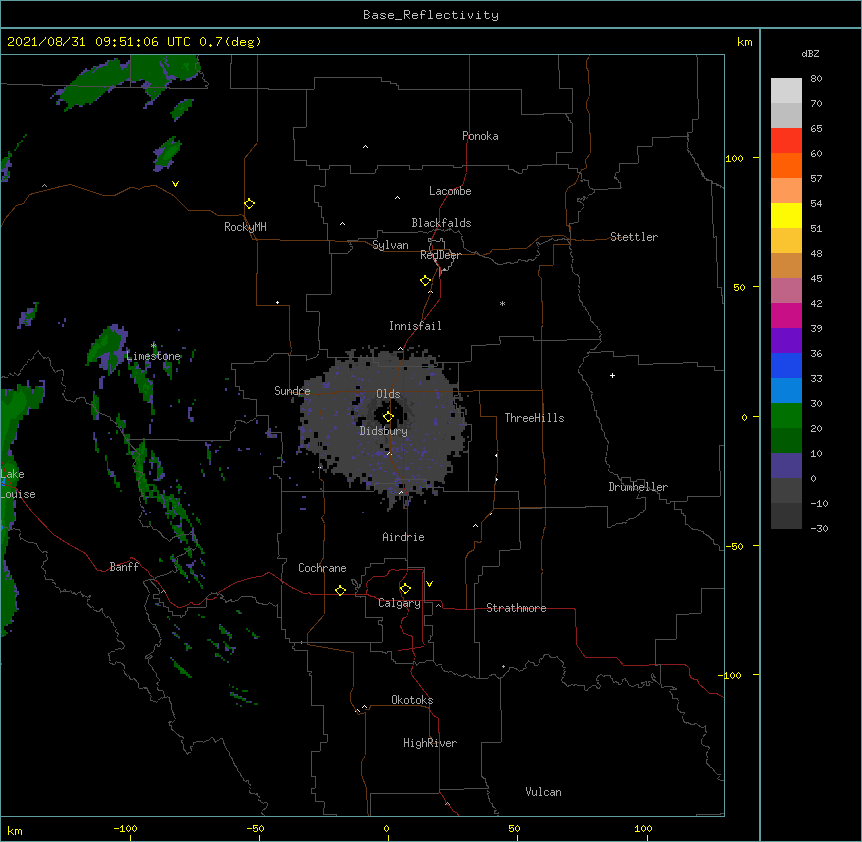Click the Olds city label

point(388,394)
